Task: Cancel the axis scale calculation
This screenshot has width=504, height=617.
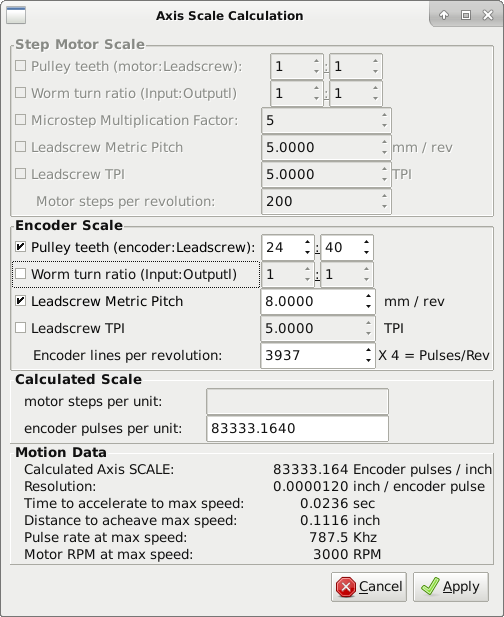Action: (x=369, y=587)
